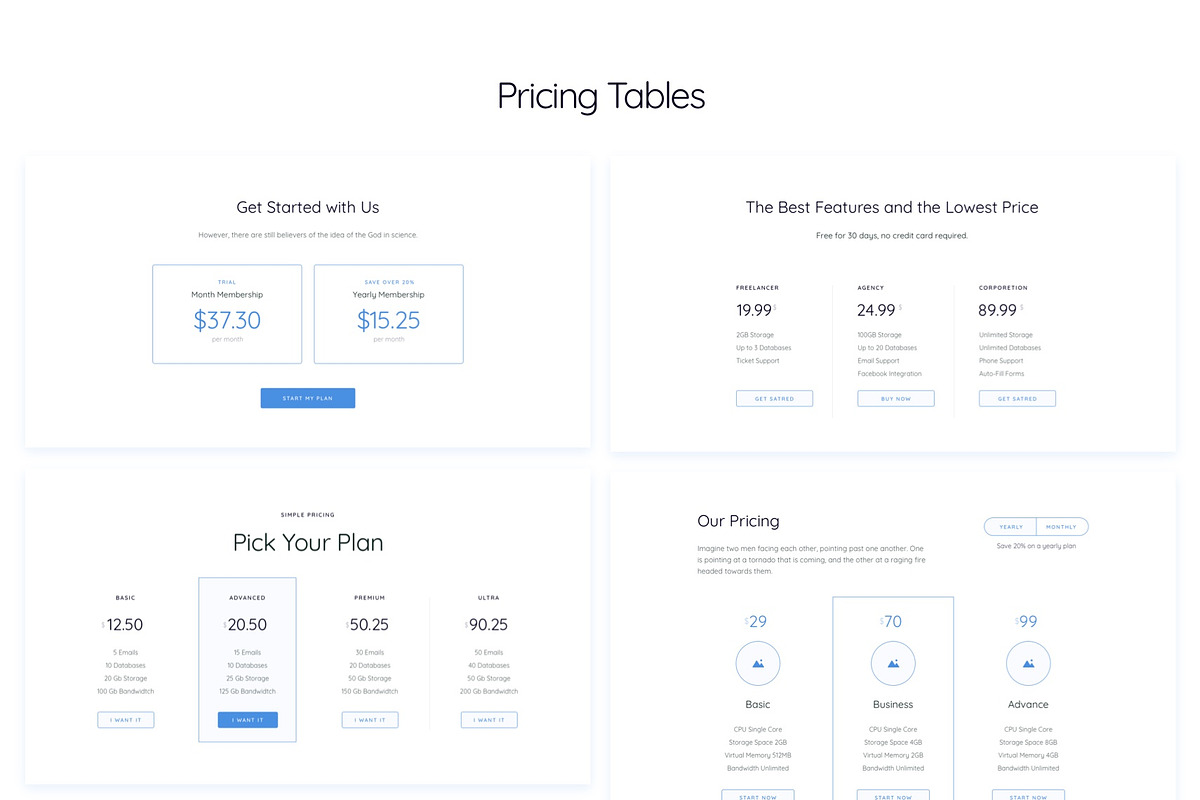
Task: Click I Want It for Advanced plan
Action: click(x=248, y=720)
